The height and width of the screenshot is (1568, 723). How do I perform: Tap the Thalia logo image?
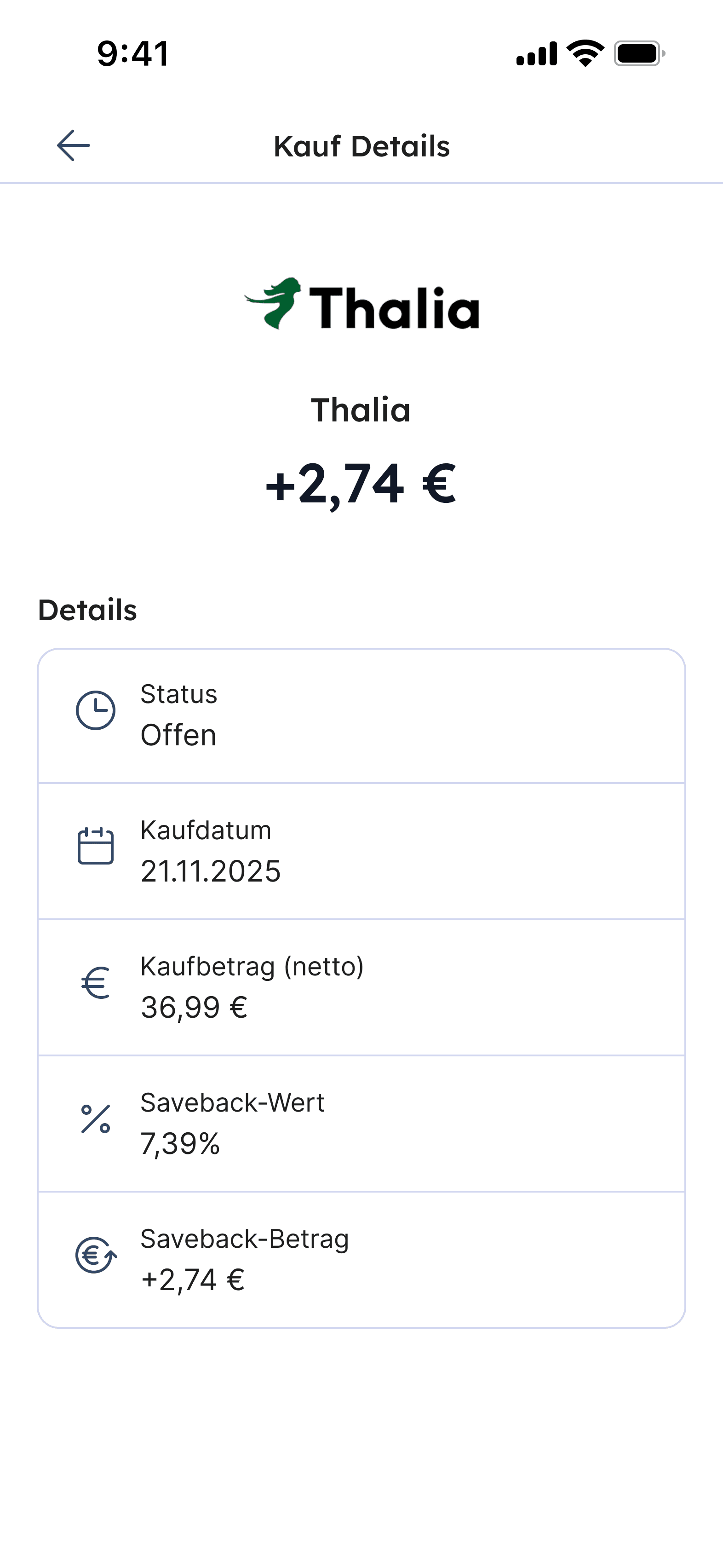click(361, 304)
